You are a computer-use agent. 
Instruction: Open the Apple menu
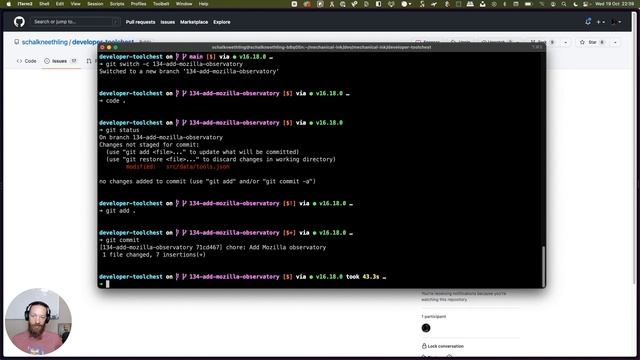[8, 4]
